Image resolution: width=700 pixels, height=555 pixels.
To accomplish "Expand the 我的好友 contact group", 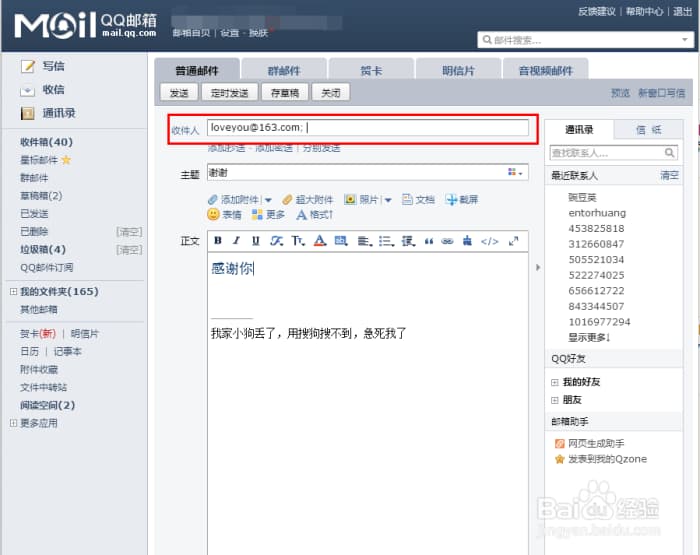I will pyautogui.click(x=555, y=382).
